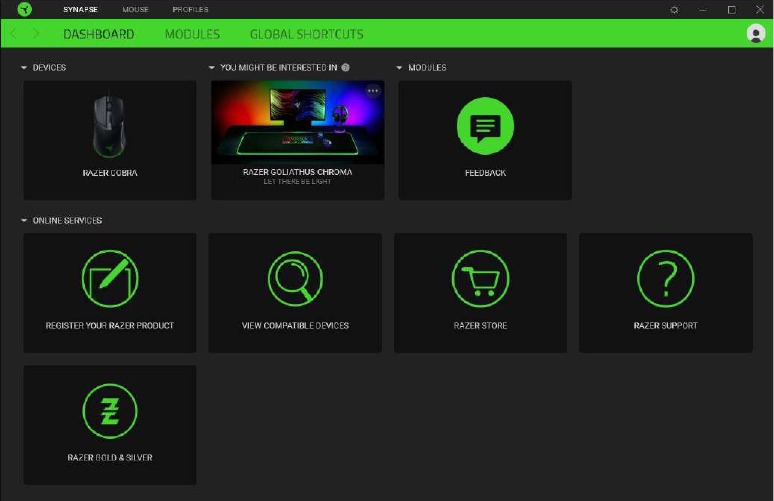Open the user profile avatar
The image size is (774, 501).
pyautogui.click(x=755, y=34)
